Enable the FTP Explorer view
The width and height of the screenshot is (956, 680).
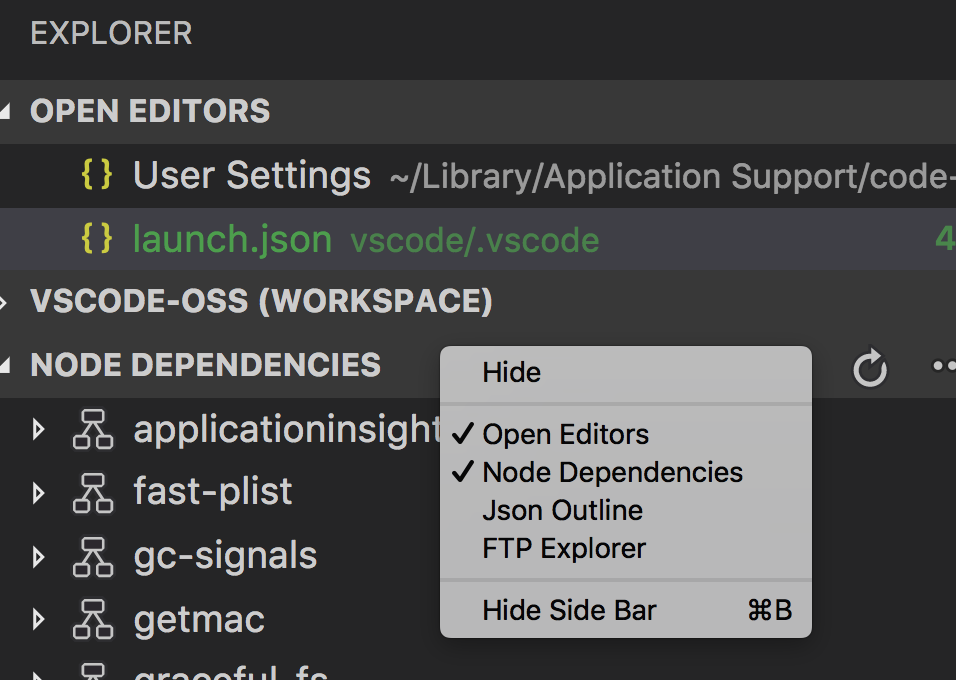(565, 548)
